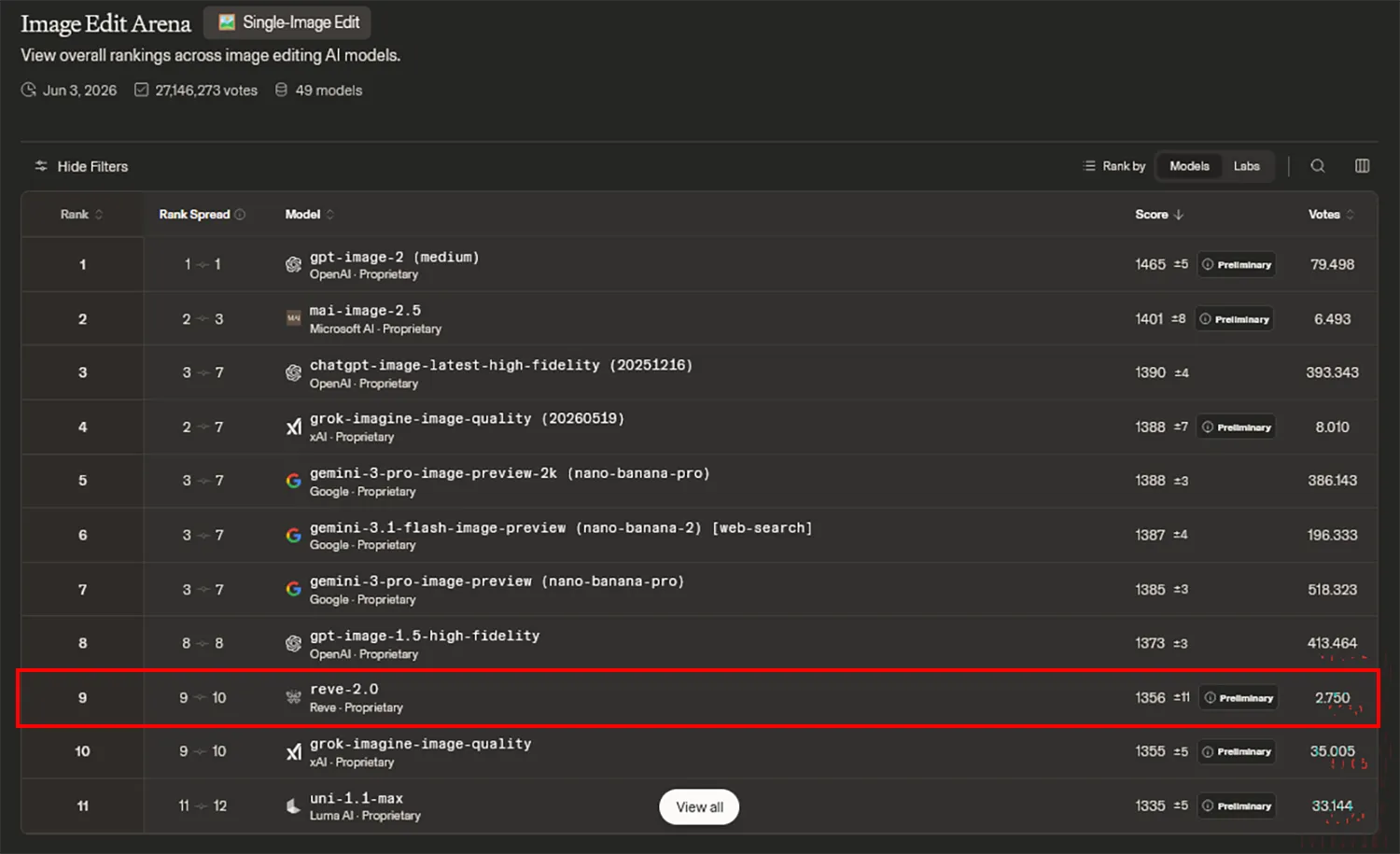Click the score 1388 for gemini-3-pro-image-preview-2k

click(x=1150, y=481)
